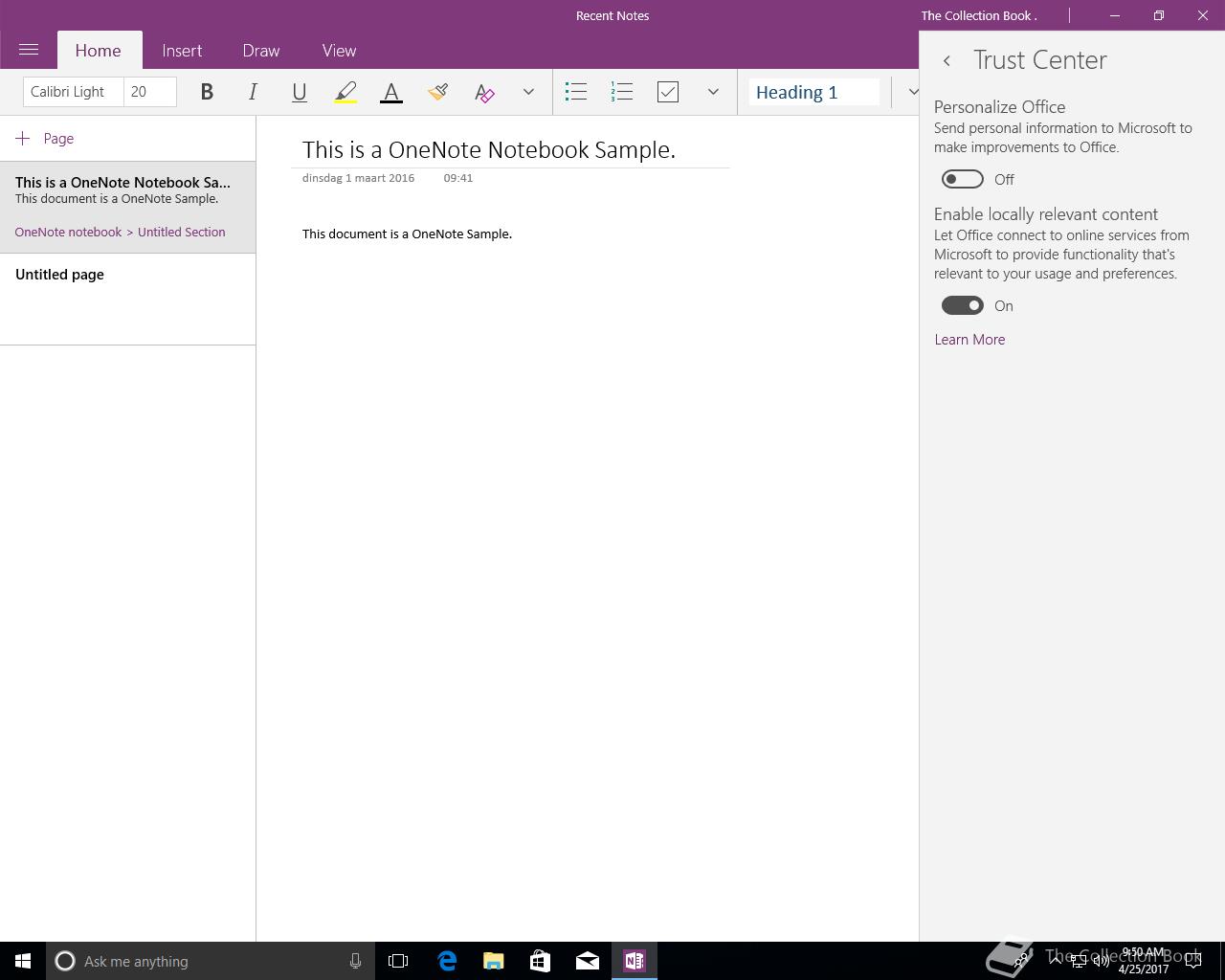
Task: Add a To-Do checkbox tag
Action: 668,92
